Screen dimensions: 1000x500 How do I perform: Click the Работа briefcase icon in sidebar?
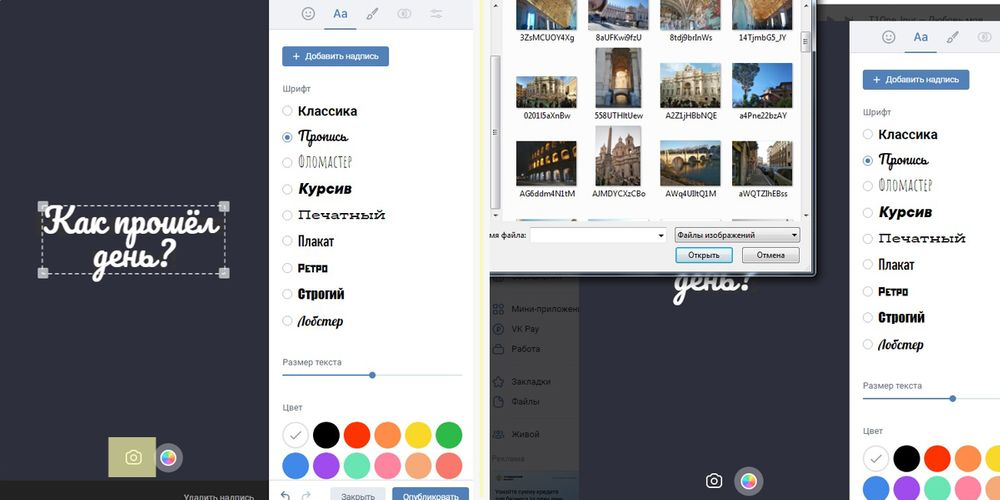(x=499, y=349)
